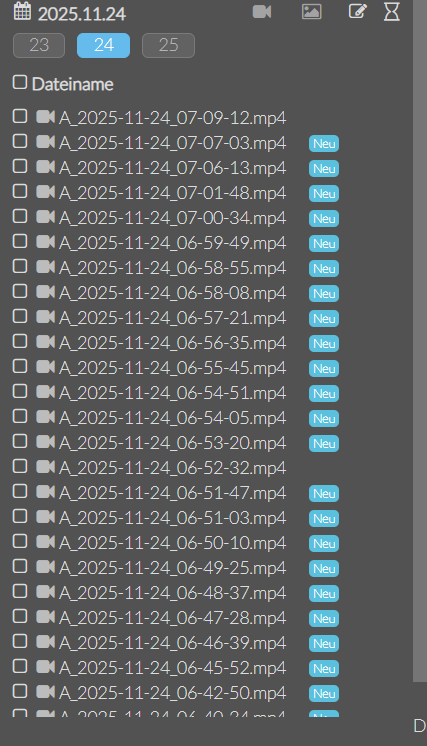Select the active day 24 tab

[104, 46]
